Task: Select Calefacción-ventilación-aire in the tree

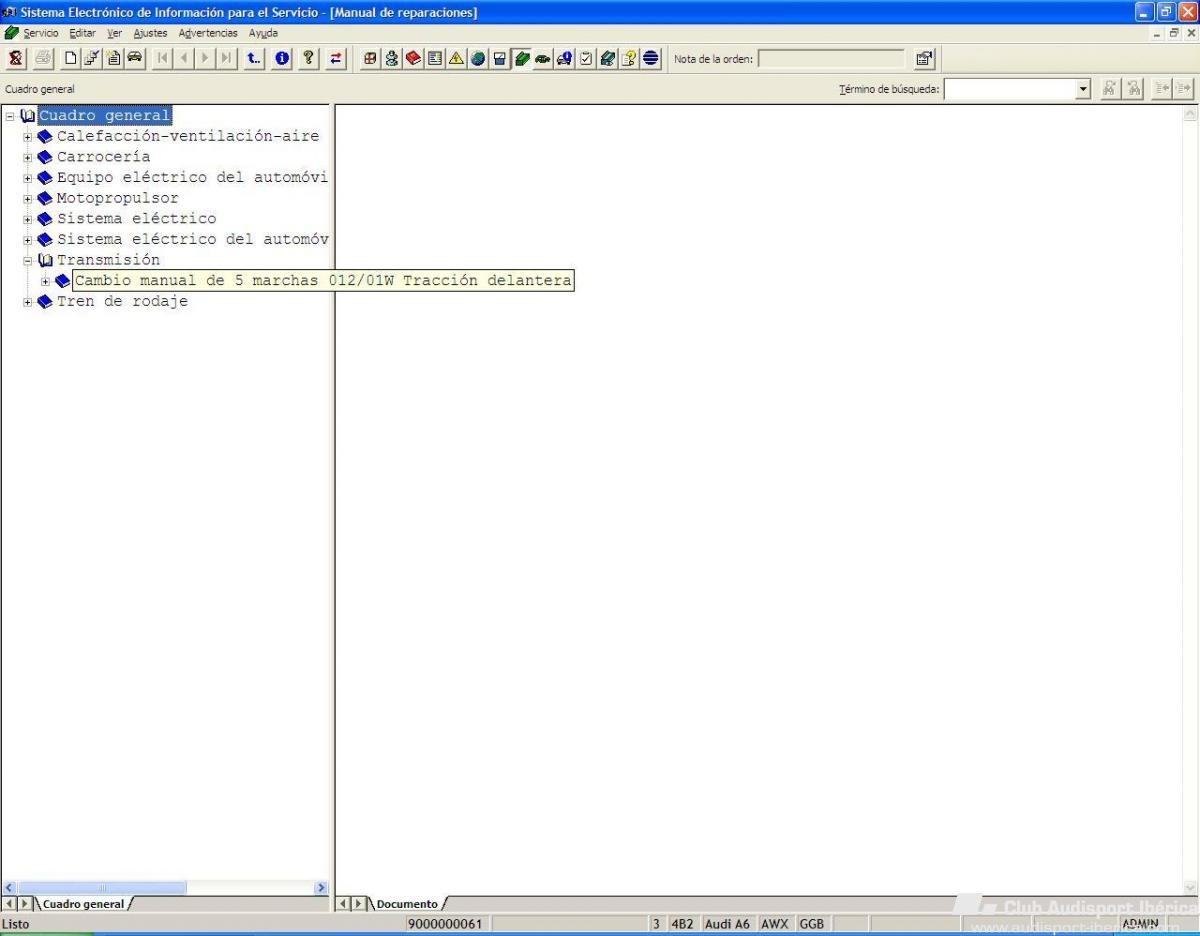Action: click(x=188, y=136)
